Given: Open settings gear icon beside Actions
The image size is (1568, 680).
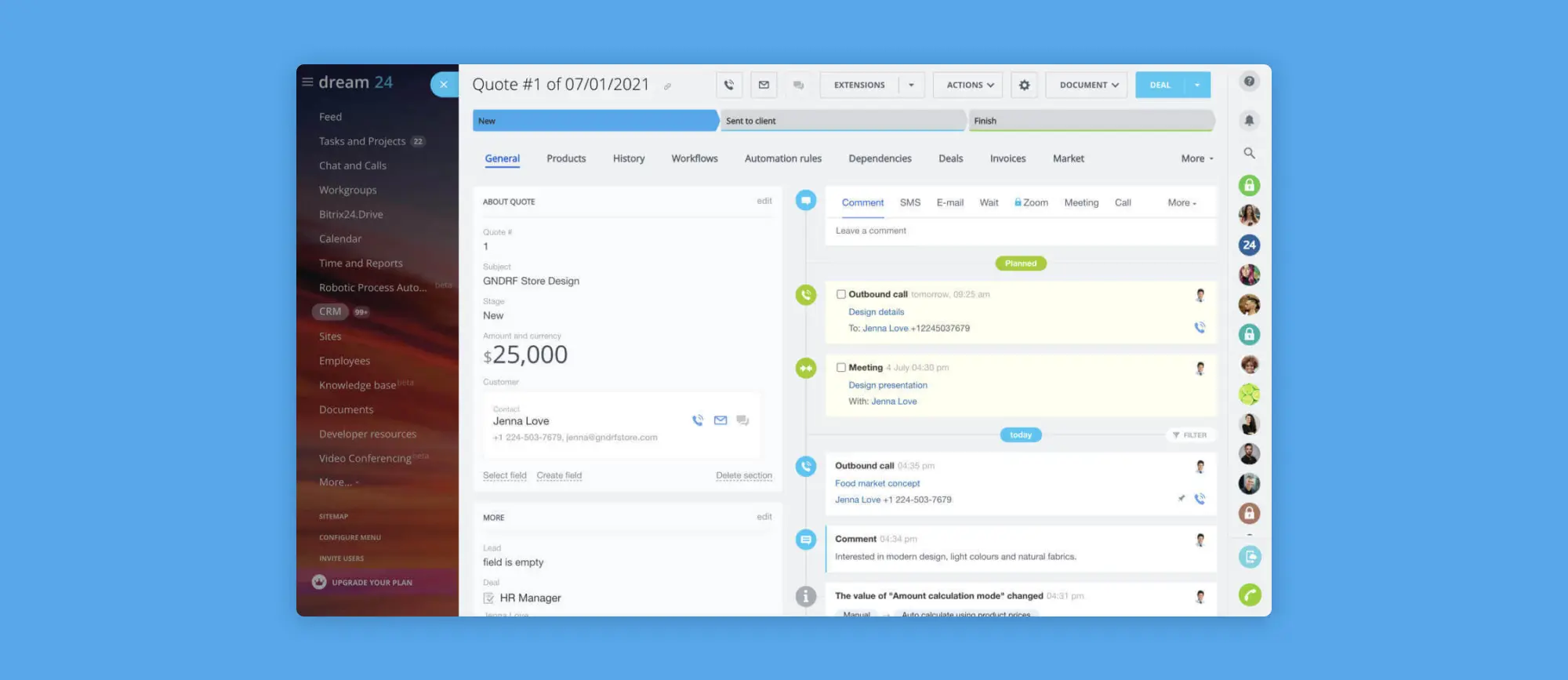Looking at the screenshot, I should click(x=1024, y=85).
